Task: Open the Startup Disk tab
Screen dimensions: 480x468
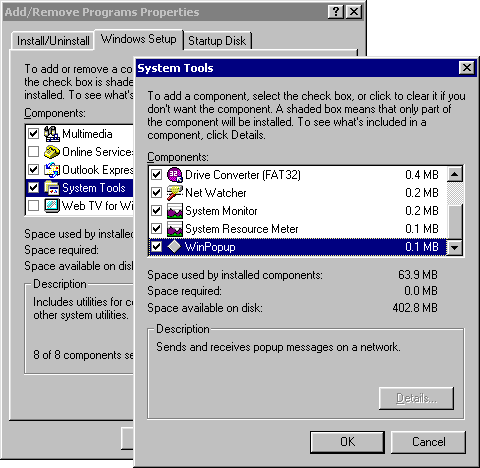Action: [217, 41]
